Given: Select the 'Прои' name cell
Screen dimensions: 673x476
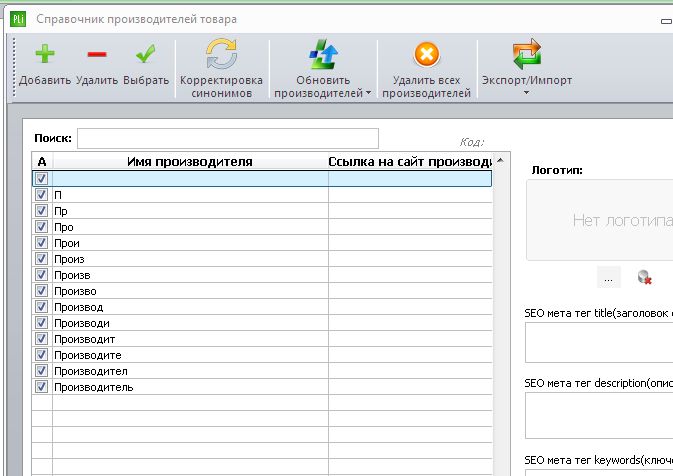Looking at the screenshot, I should [190, 243].
